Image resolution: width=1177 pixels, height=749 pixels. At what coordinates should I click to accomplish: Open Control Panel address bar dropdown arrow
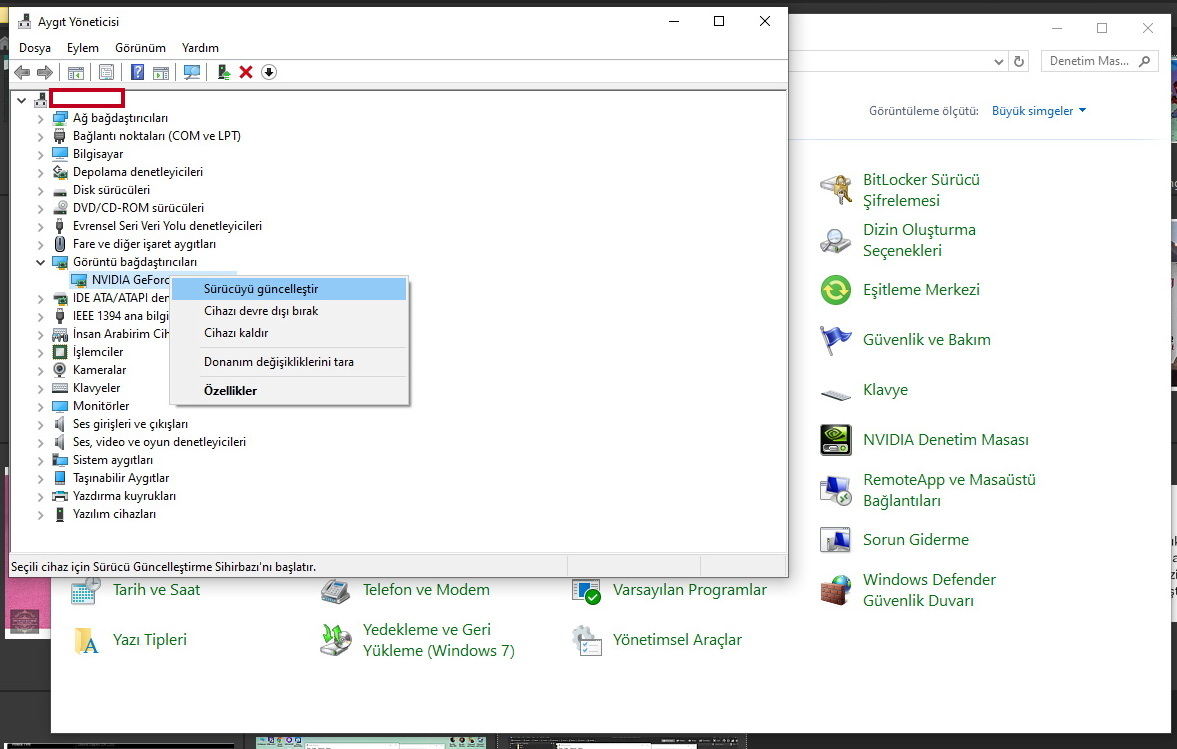[x=998, y=62]
